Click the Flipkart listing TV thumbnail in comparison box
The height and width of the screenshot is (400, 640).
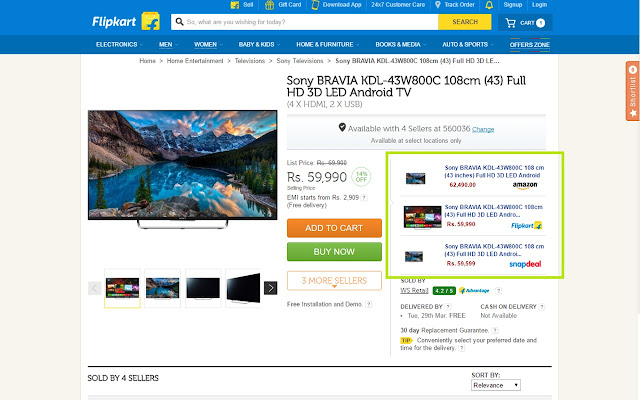[422, 218]
